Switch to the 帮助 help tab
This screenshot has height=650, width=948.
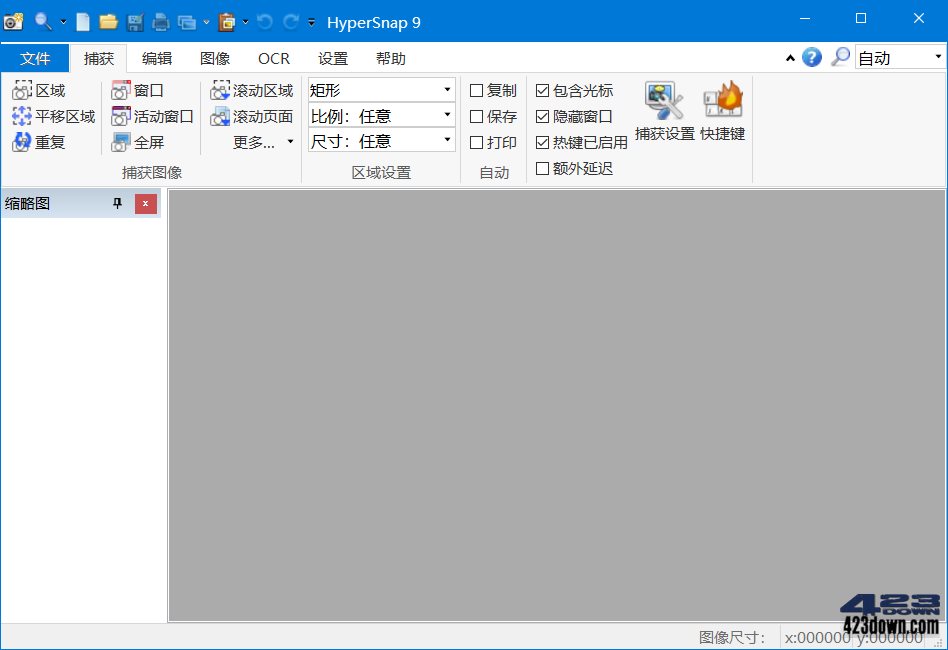pos(391,58)
